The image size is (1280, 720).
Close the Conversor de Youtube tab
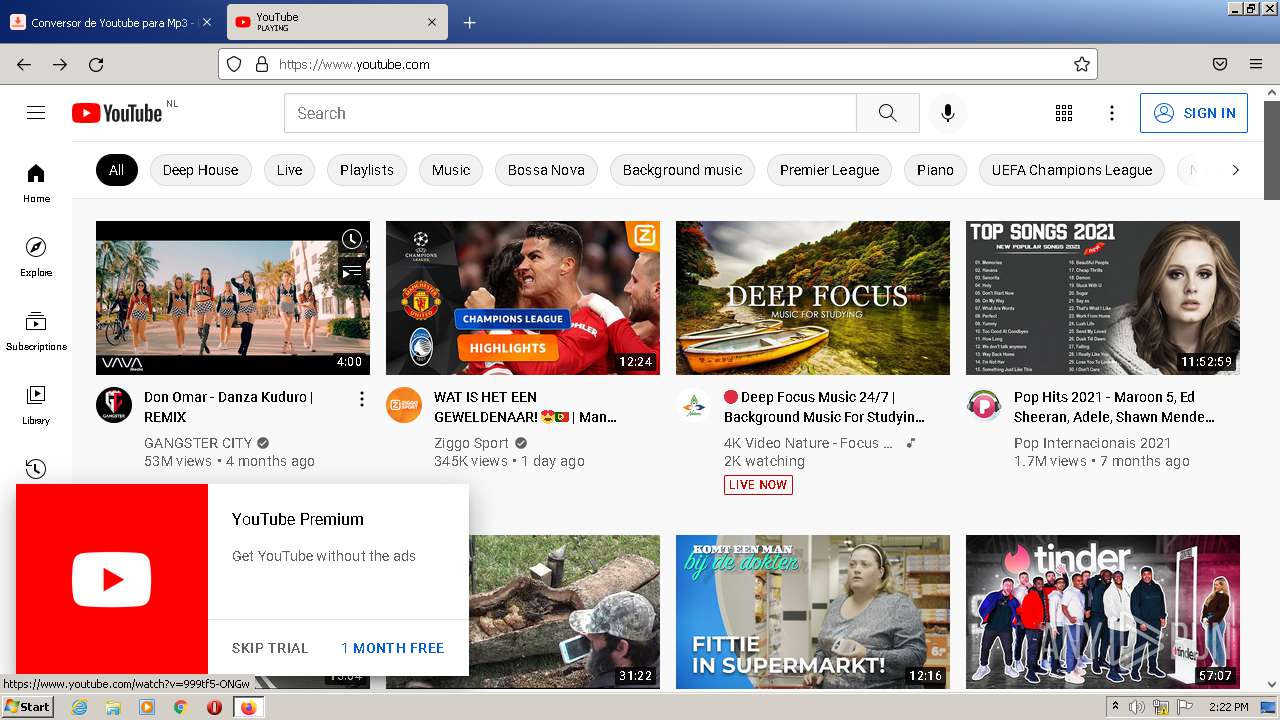[207, 22]
